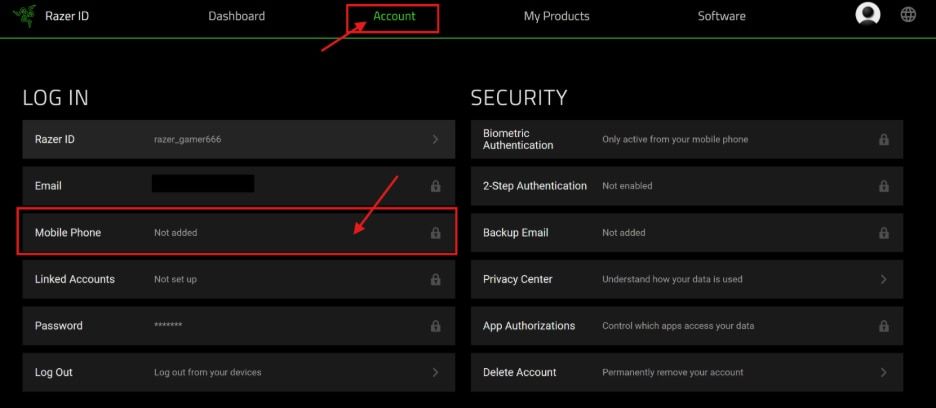Click 'Not enabled' status text

click(627, 186)
